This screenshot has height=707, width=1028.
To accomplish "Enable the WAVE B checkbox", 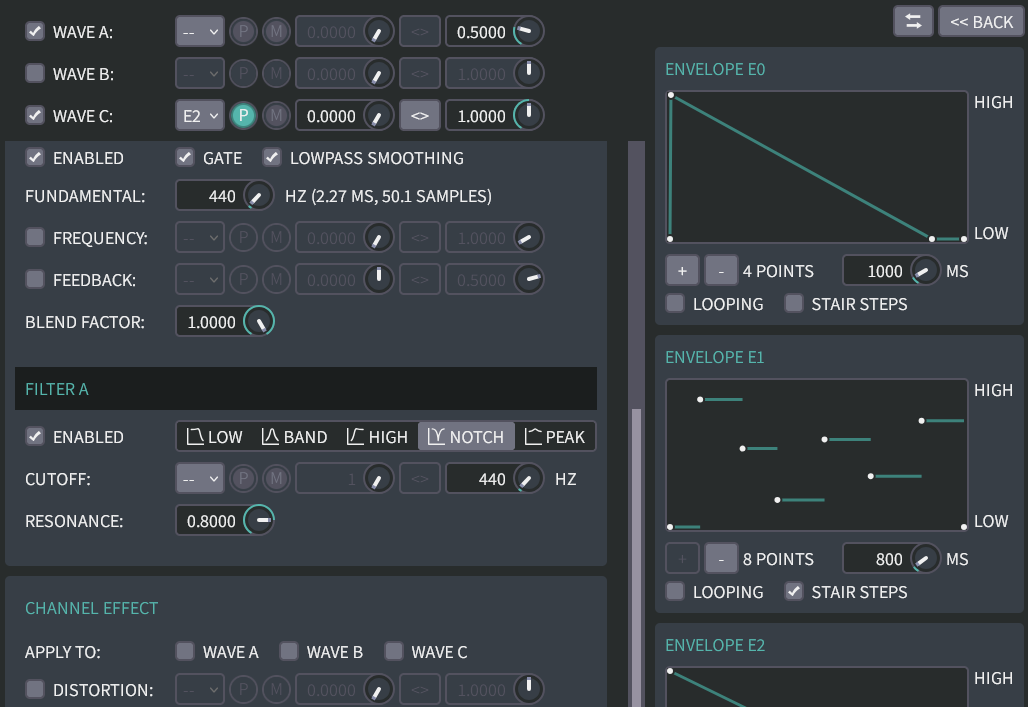I will click(x=35, y=74).
